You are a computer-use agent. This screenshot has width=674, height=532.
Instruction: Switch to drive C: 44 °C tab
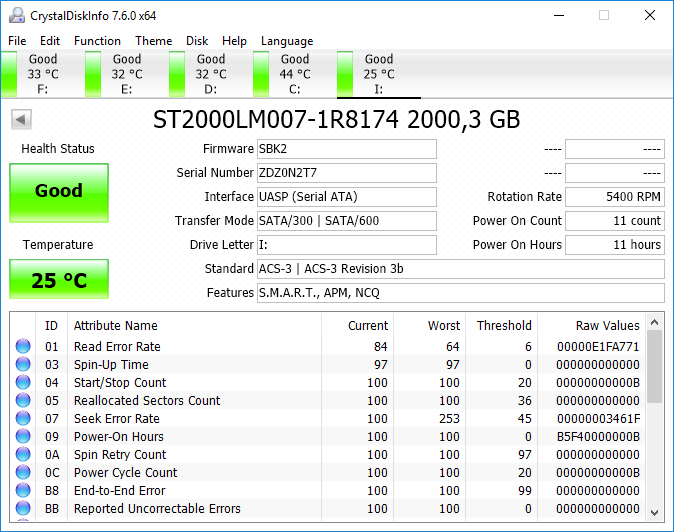294,74
